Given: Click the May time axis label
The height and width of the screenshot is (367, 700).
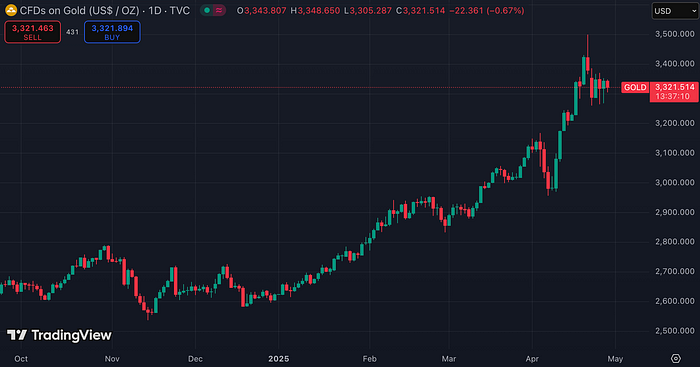Looking at the screenshot, I should [x=615, y=359].
